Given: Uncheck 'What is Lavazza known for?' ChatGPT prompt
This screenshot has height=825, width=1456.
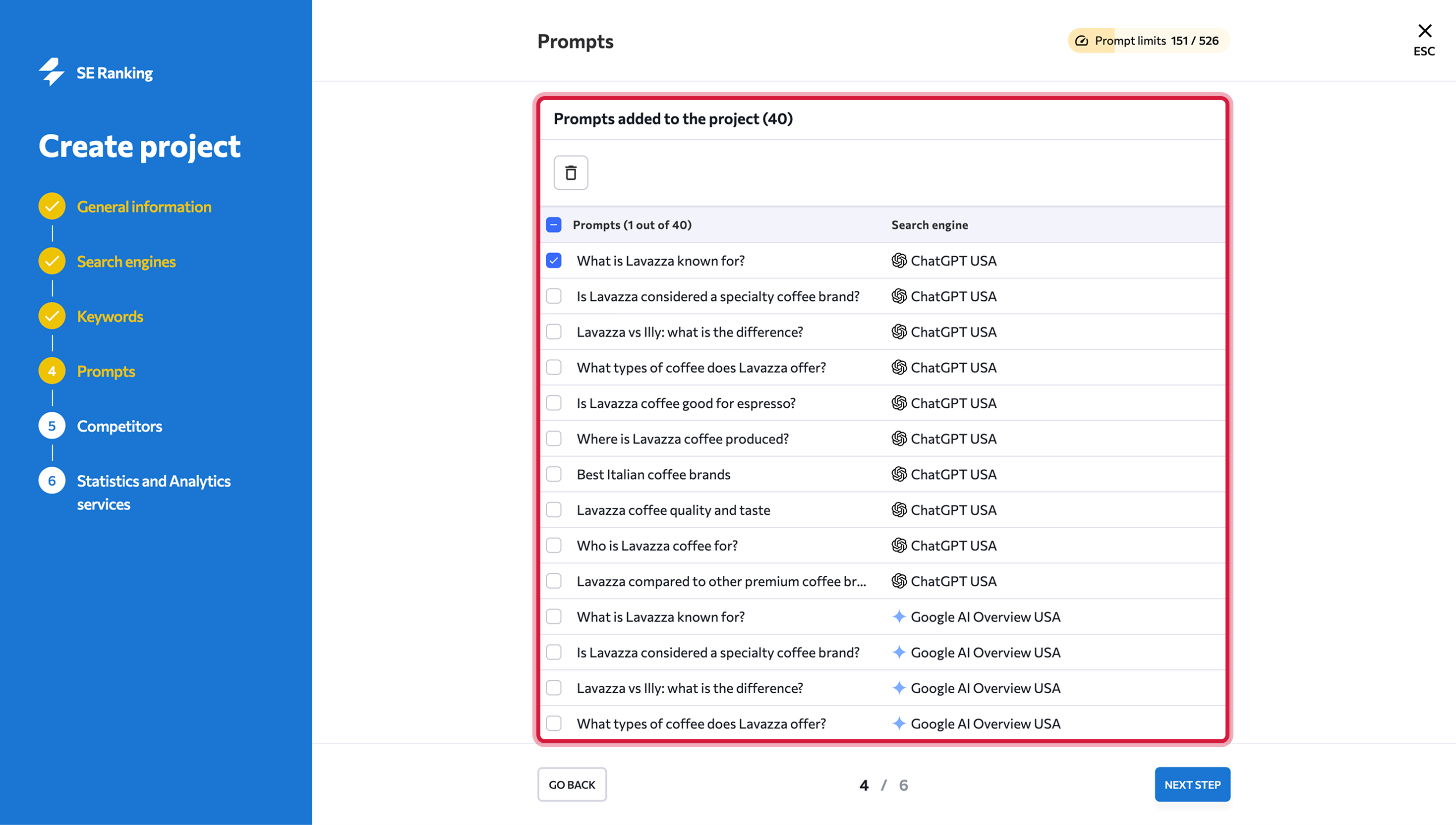Looking at the screenshot, I should tap(554, 261).
